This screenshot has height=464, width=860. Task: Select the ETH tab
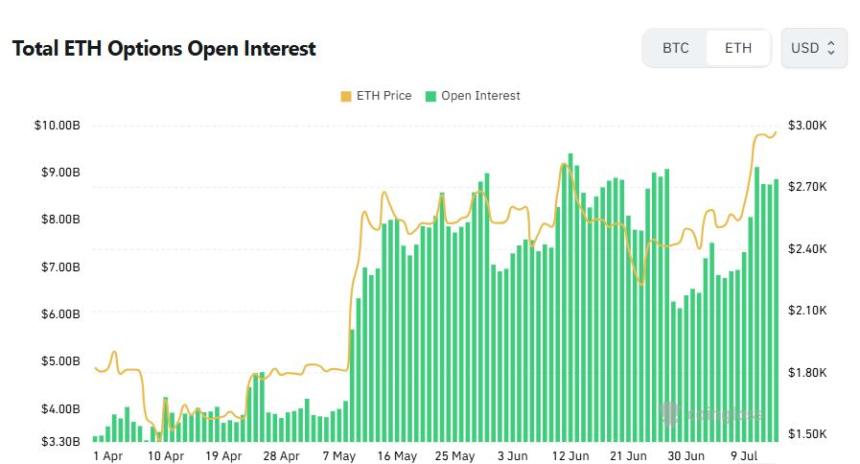pyautogui.click(x=738, y=48)
